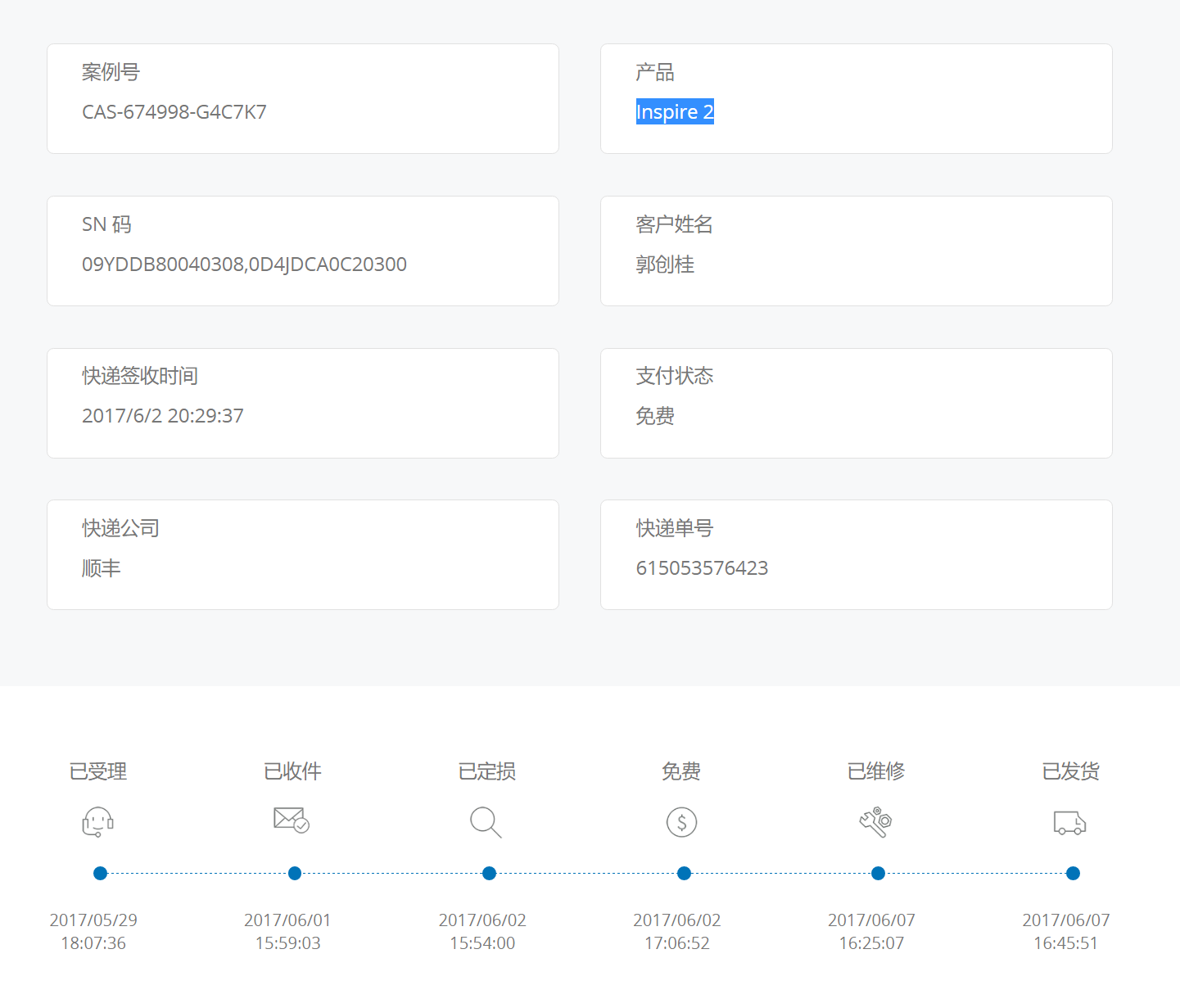Click the 产品 label

[655, 72]
